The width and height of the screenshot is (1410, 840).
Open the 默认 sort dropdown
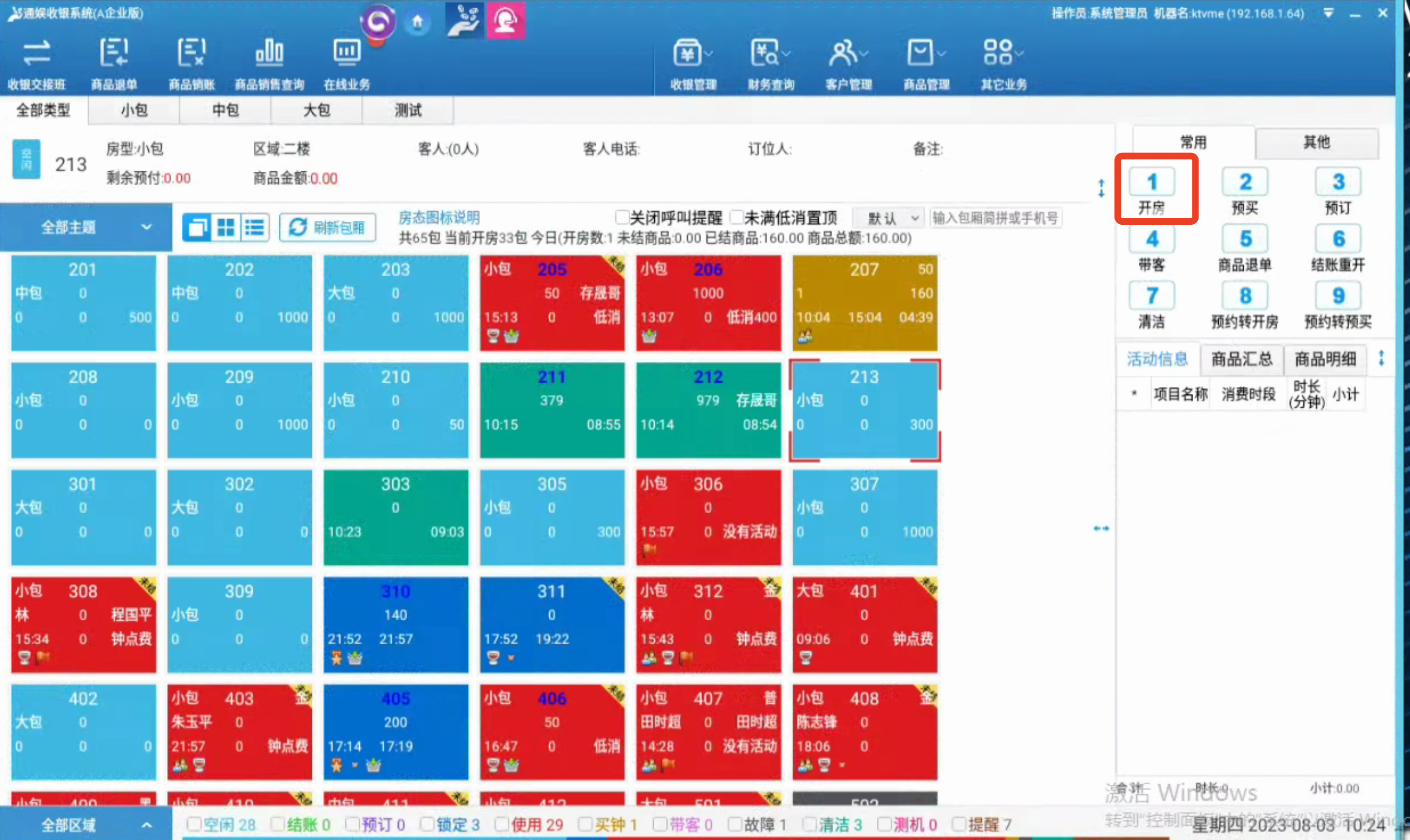889,218
